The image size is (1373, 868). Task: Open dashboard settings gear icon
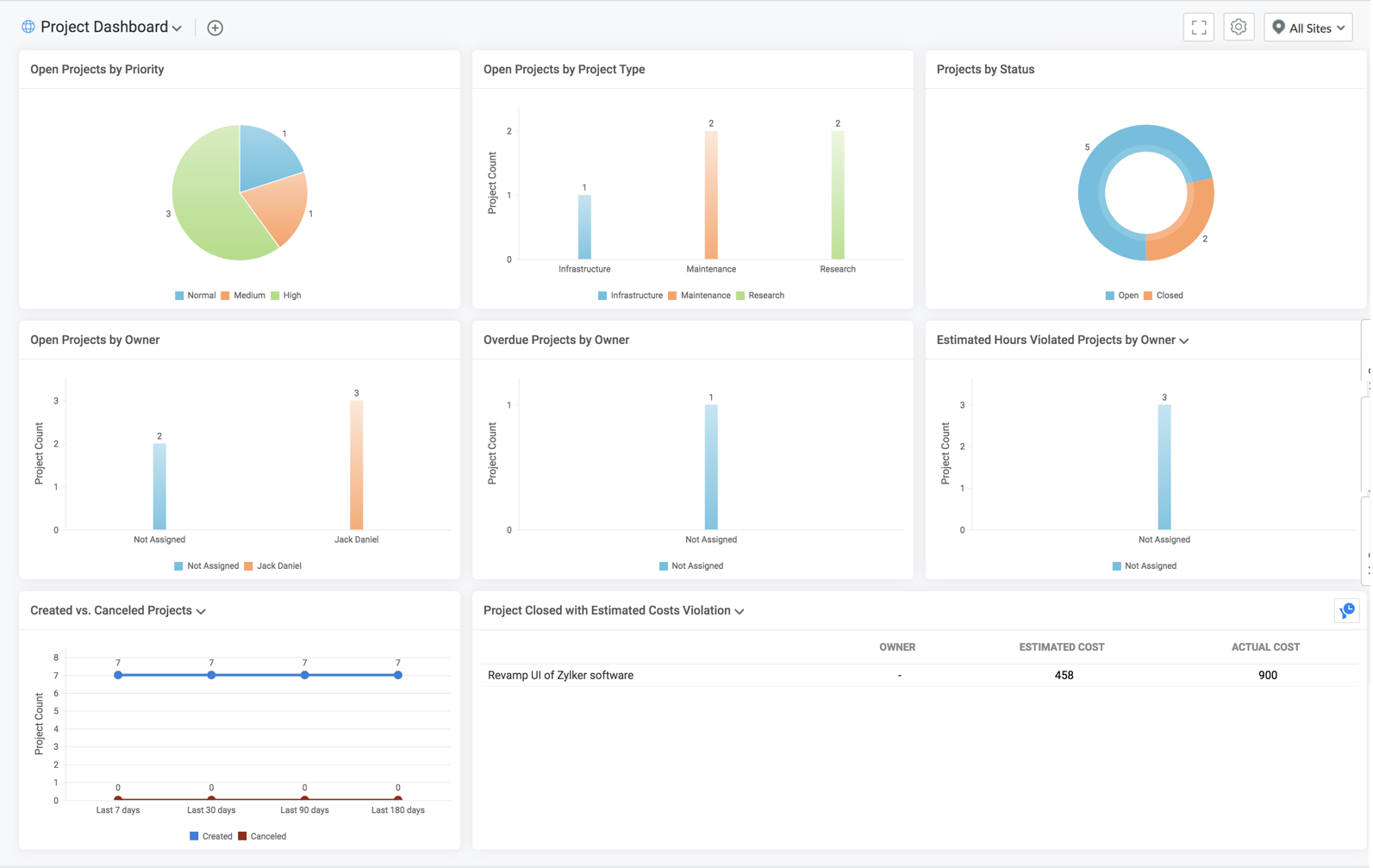[1239, 28]
